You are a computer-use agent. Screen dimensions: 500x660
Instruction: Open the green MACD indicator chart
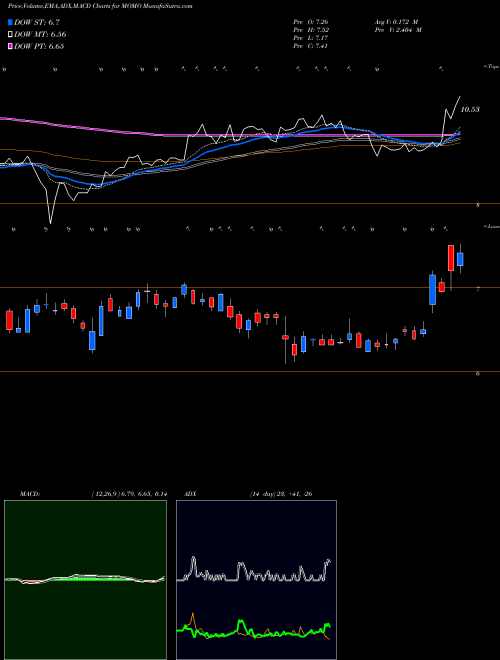85,580
